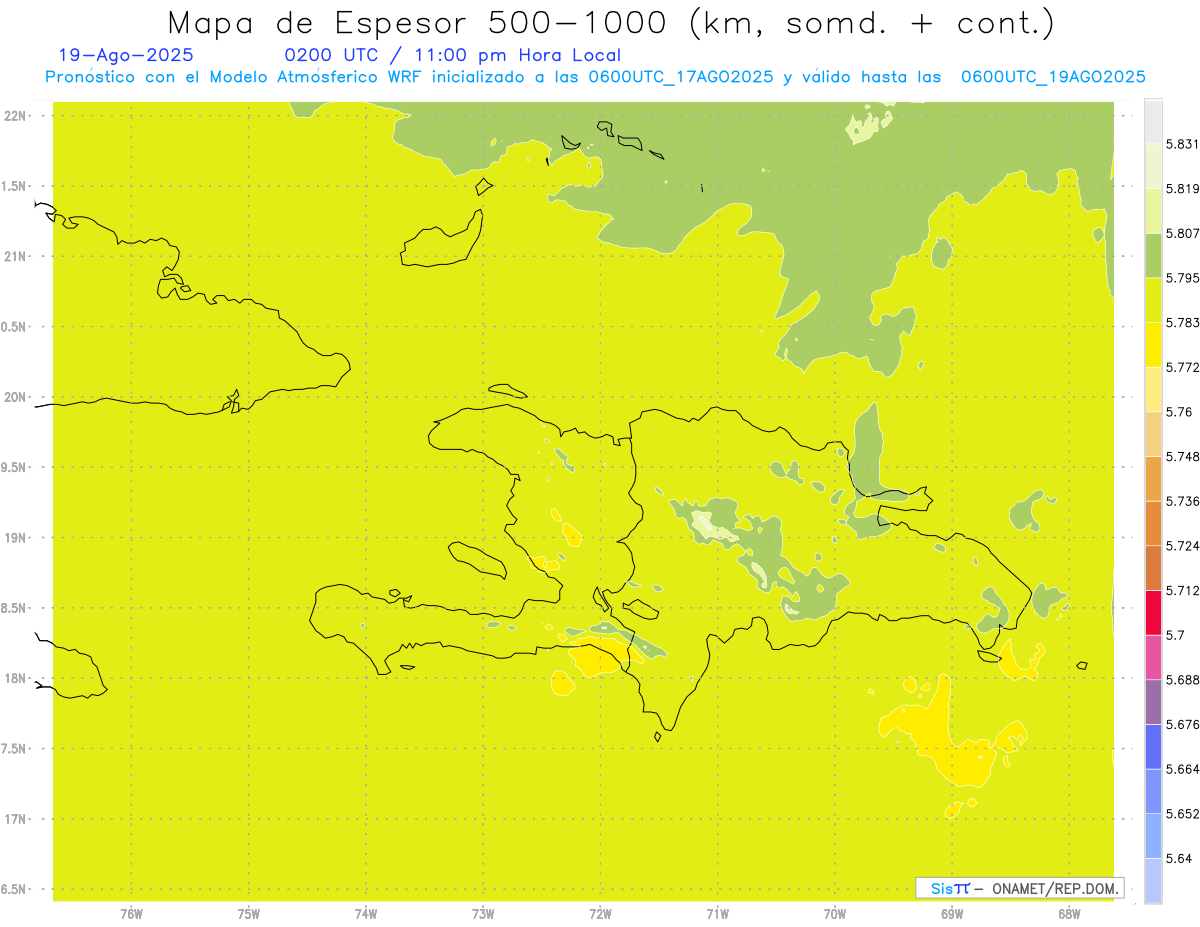1200x927 pixels.
Task: Click the legend value 5.748
Action: [1182, 456]
